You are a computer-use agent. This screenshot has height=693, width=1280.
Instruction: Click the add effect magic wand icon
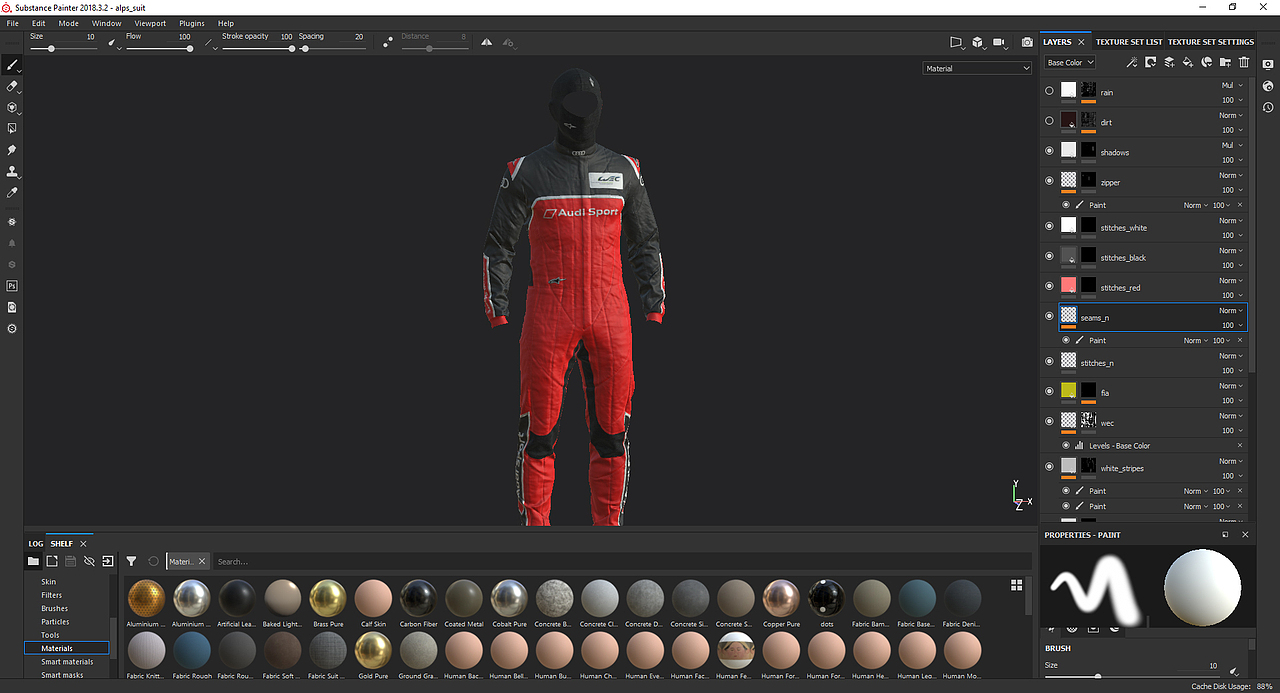tap(1131, 62)
